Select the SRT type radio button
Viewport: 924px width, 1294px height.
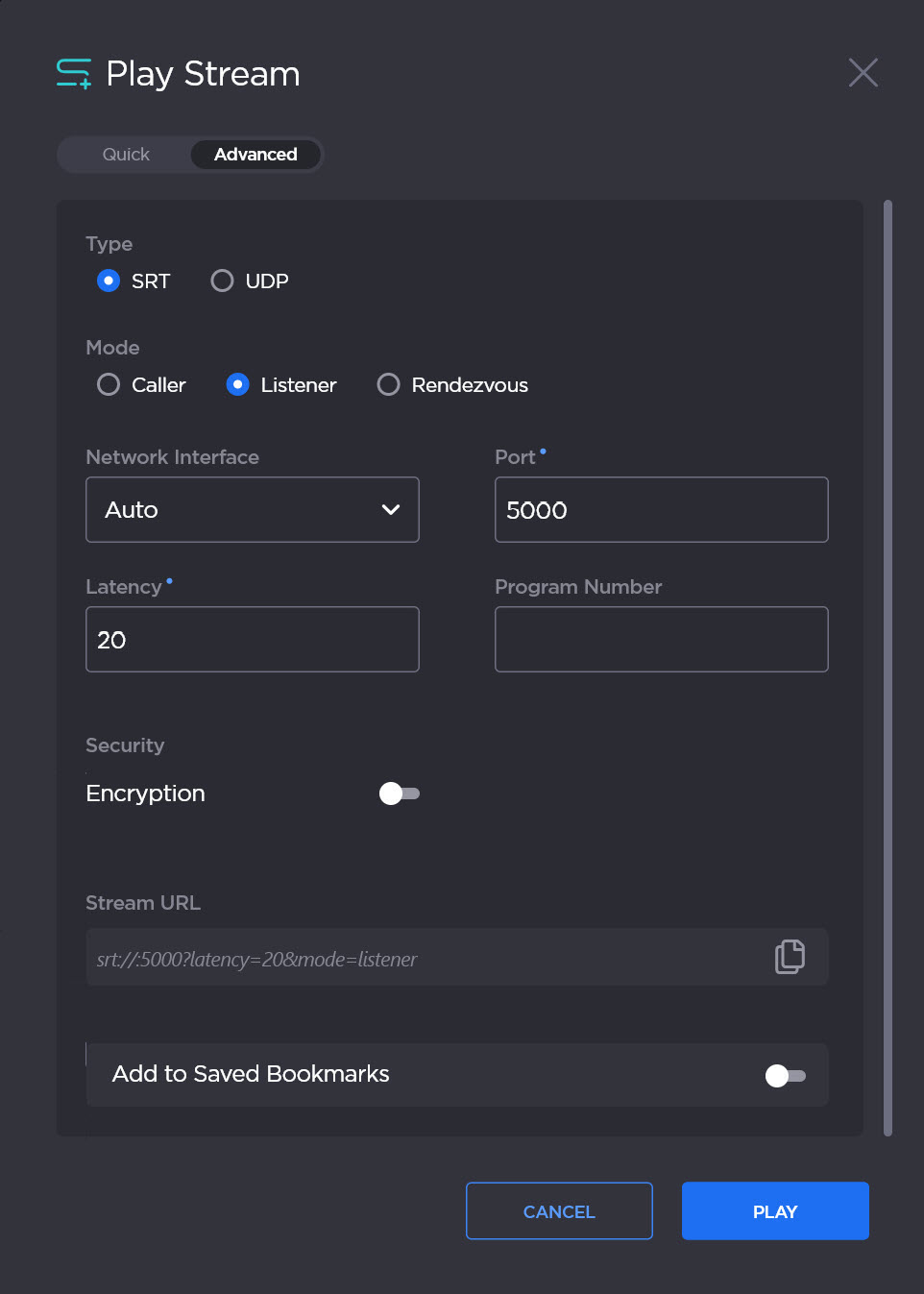[x=109, y=281]
